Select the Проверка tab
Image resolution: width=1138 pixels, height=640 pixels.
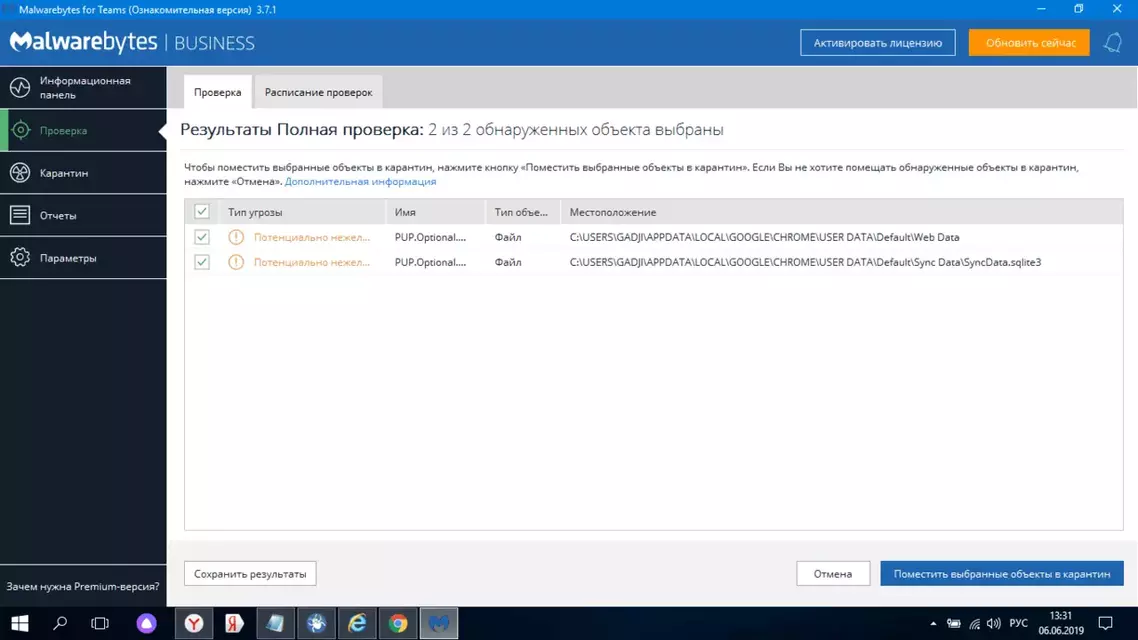tap(218, 92)
